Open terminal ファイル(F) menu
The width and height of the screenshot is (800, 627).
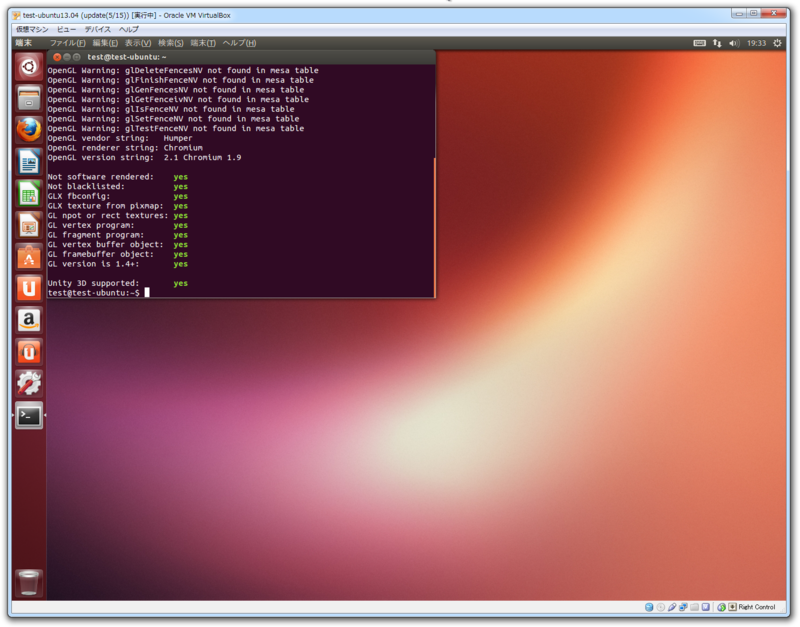coord(67,43)
